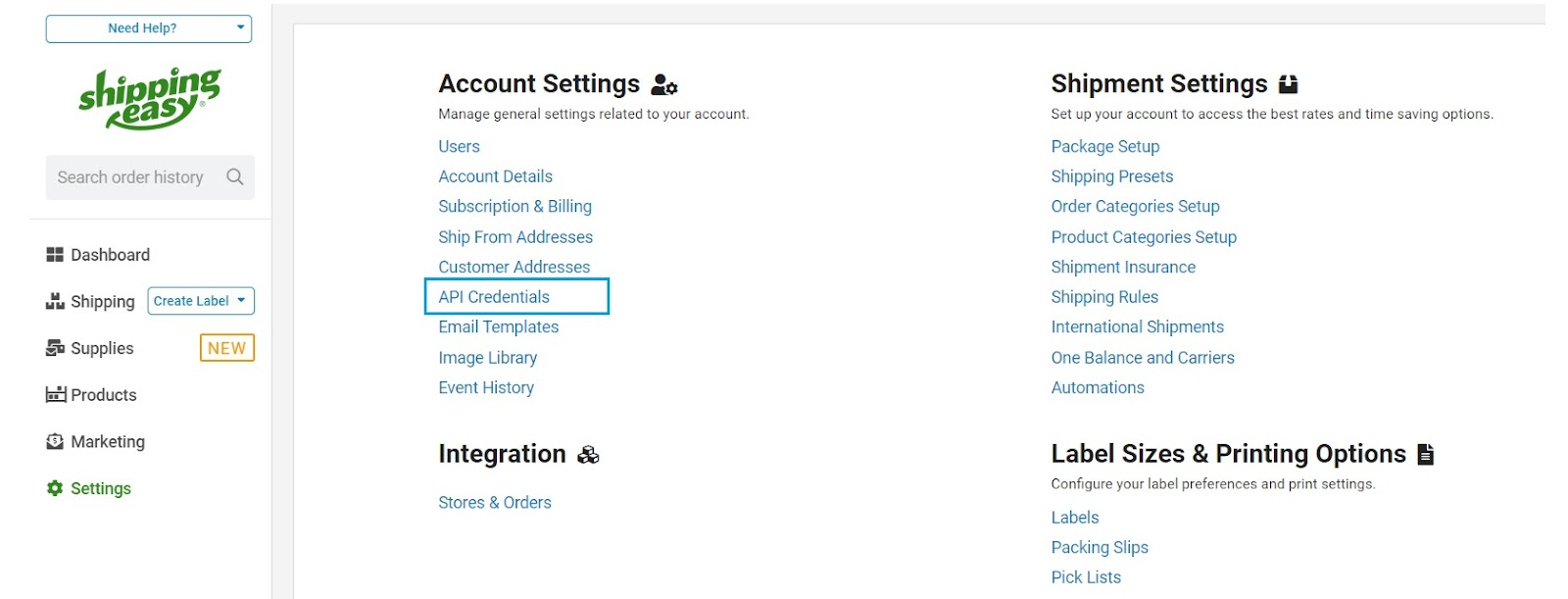Image resolution: width=1568 pixels, height=599 pixels.
Task: Click the Account Settings user-gear icon
Action: [x=664, y=85]
